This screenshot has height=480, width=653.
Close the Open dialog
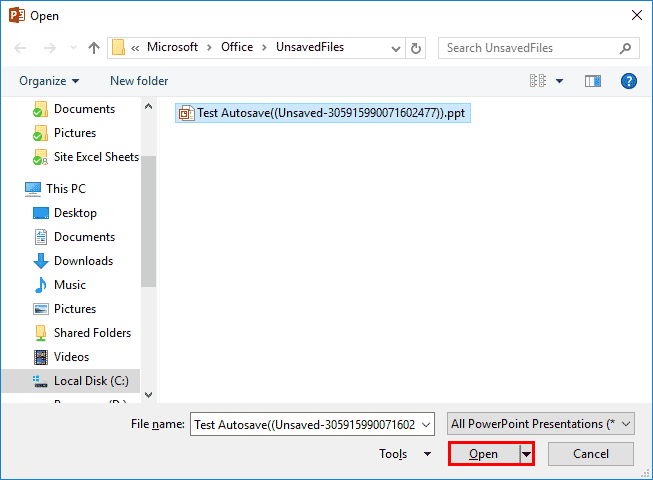tap(637, 15)
